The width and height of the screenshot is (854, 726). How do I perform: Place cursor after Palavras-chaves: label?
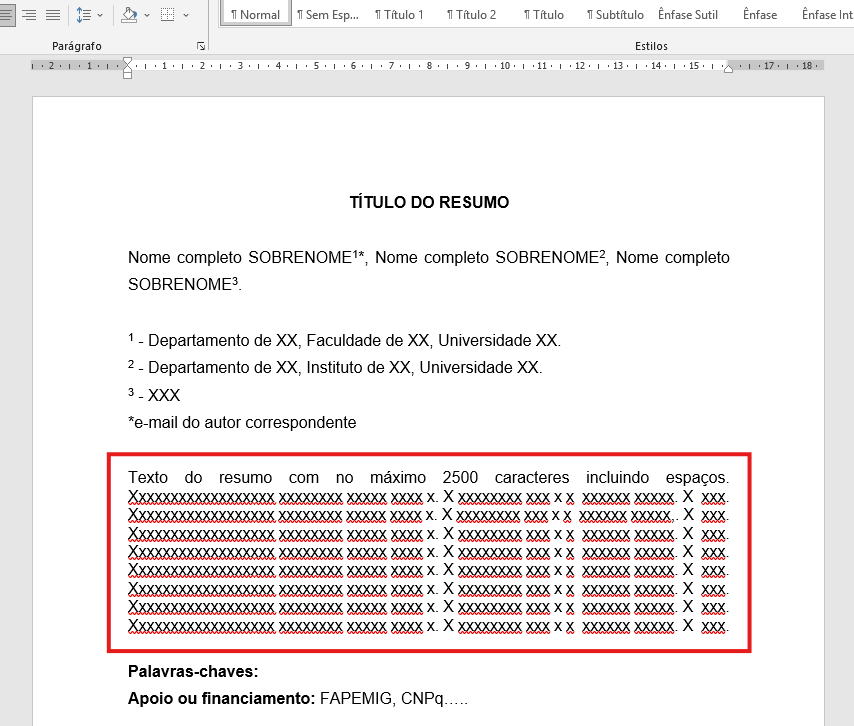262,672
